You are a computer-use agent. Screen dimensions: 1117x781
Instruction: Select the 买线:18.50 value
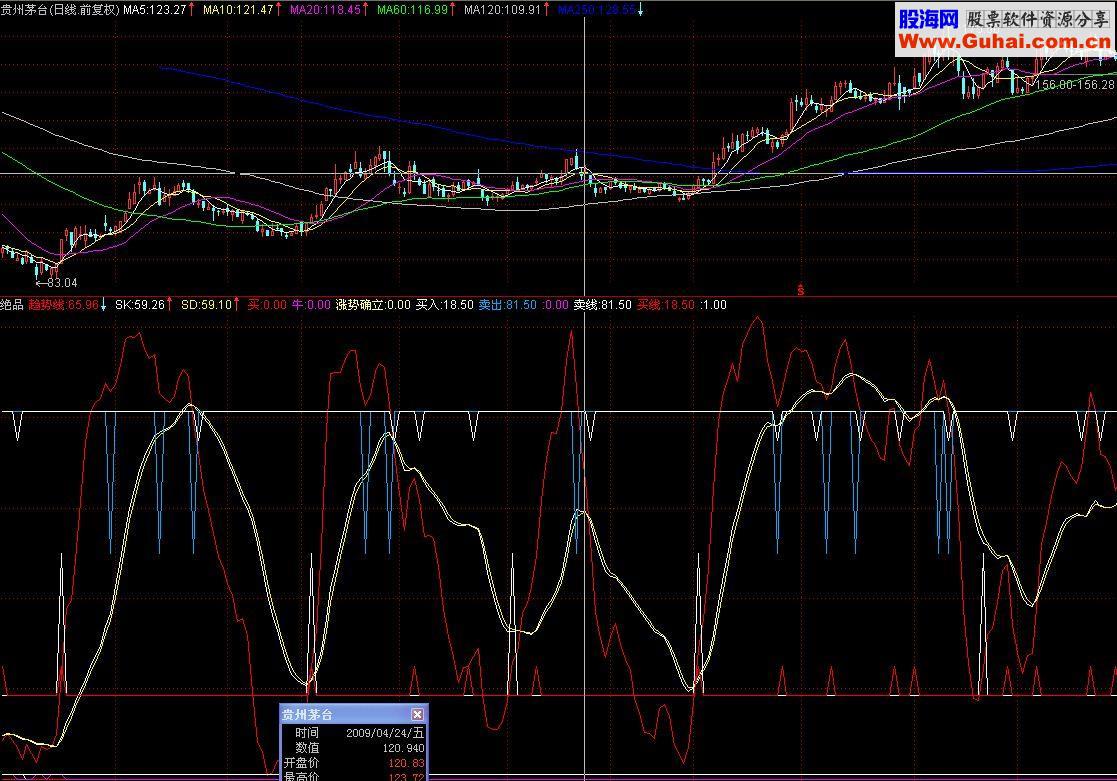(665, 304)
